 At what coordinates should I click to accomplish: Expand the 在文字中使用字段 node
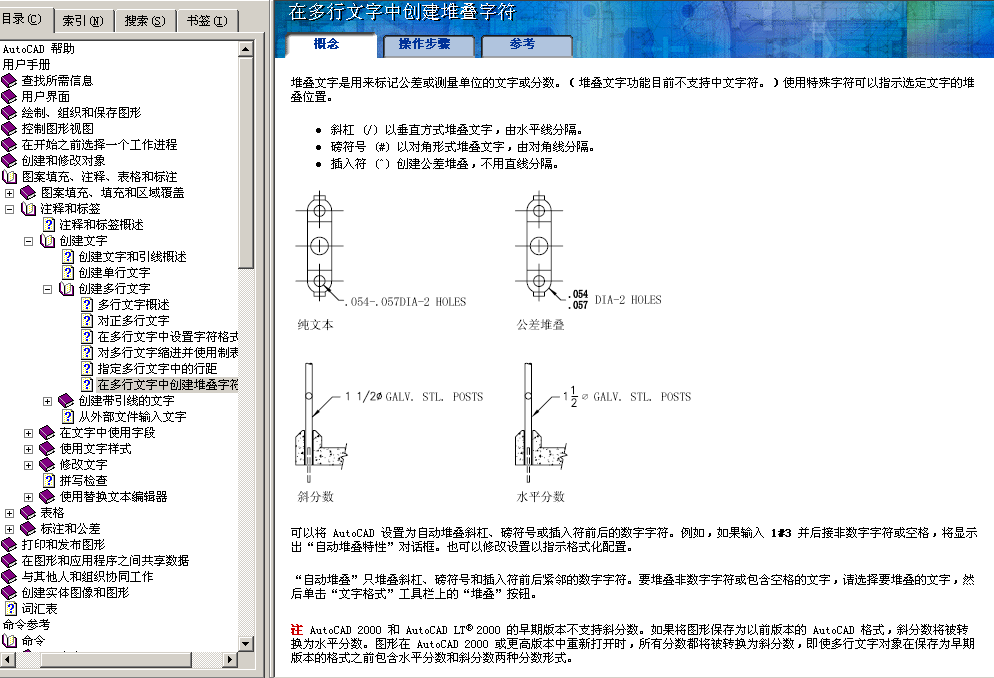tap(29, 433)
